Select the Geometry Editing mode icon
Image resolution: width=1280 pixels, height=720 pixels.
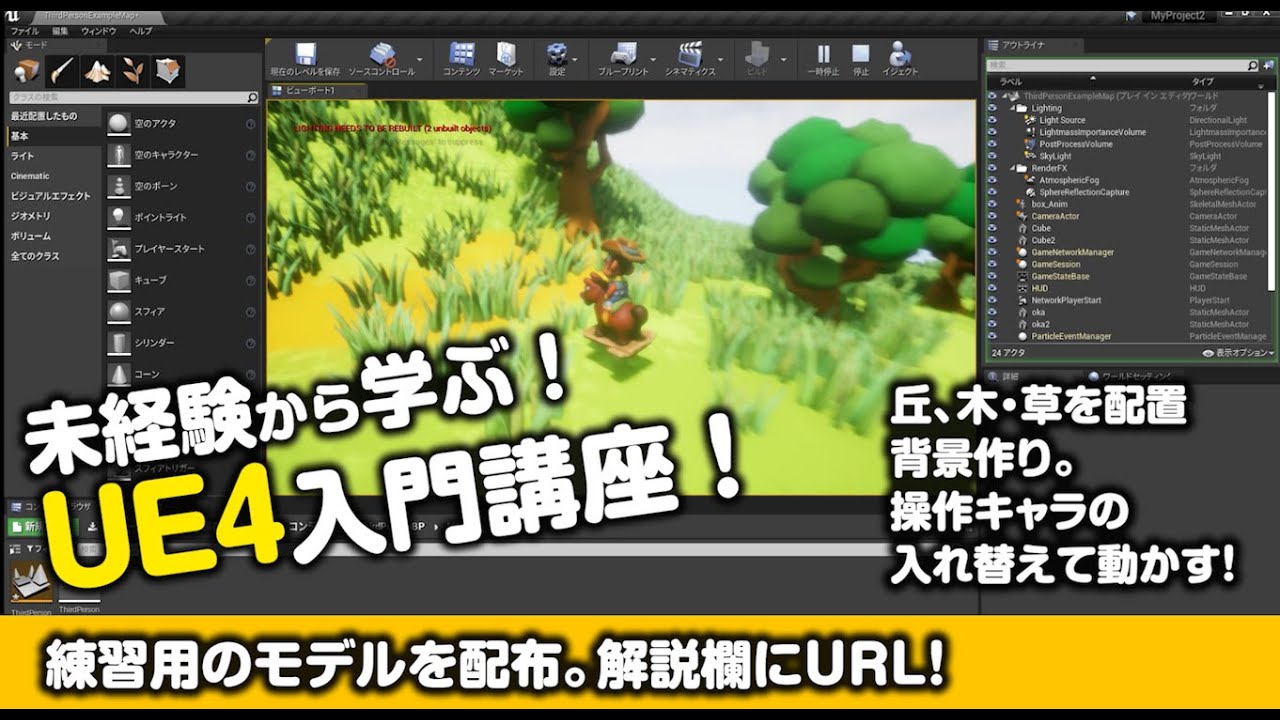[x=168, y=71]
